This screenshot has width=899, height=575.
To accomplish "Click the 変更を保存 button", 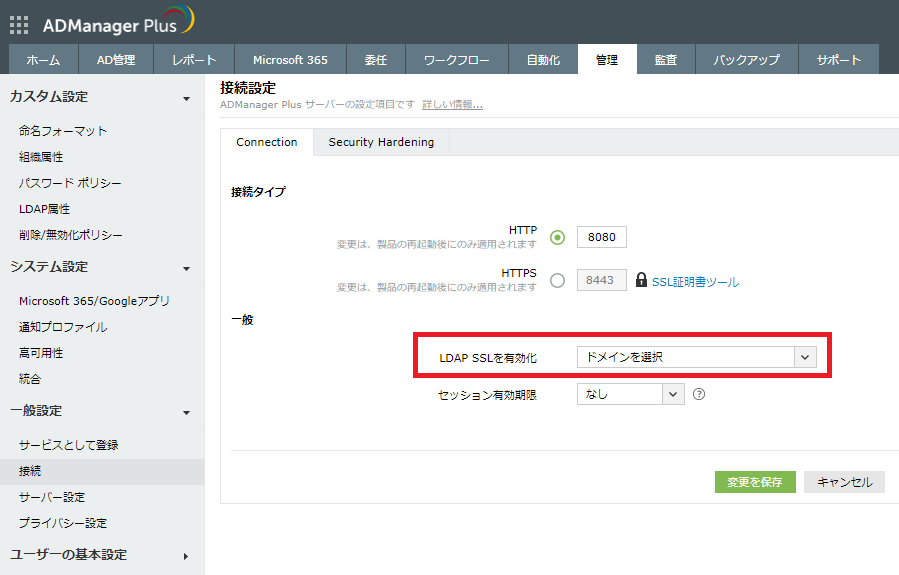I will pyautogui.click(x=755, y=482).
